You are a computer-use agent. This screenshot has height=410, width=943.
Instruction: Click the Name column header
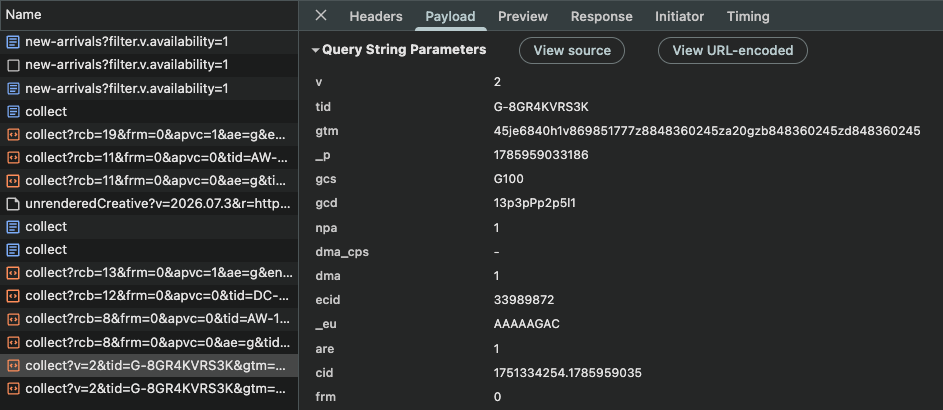pyautogui.click(x=149, y=15)
